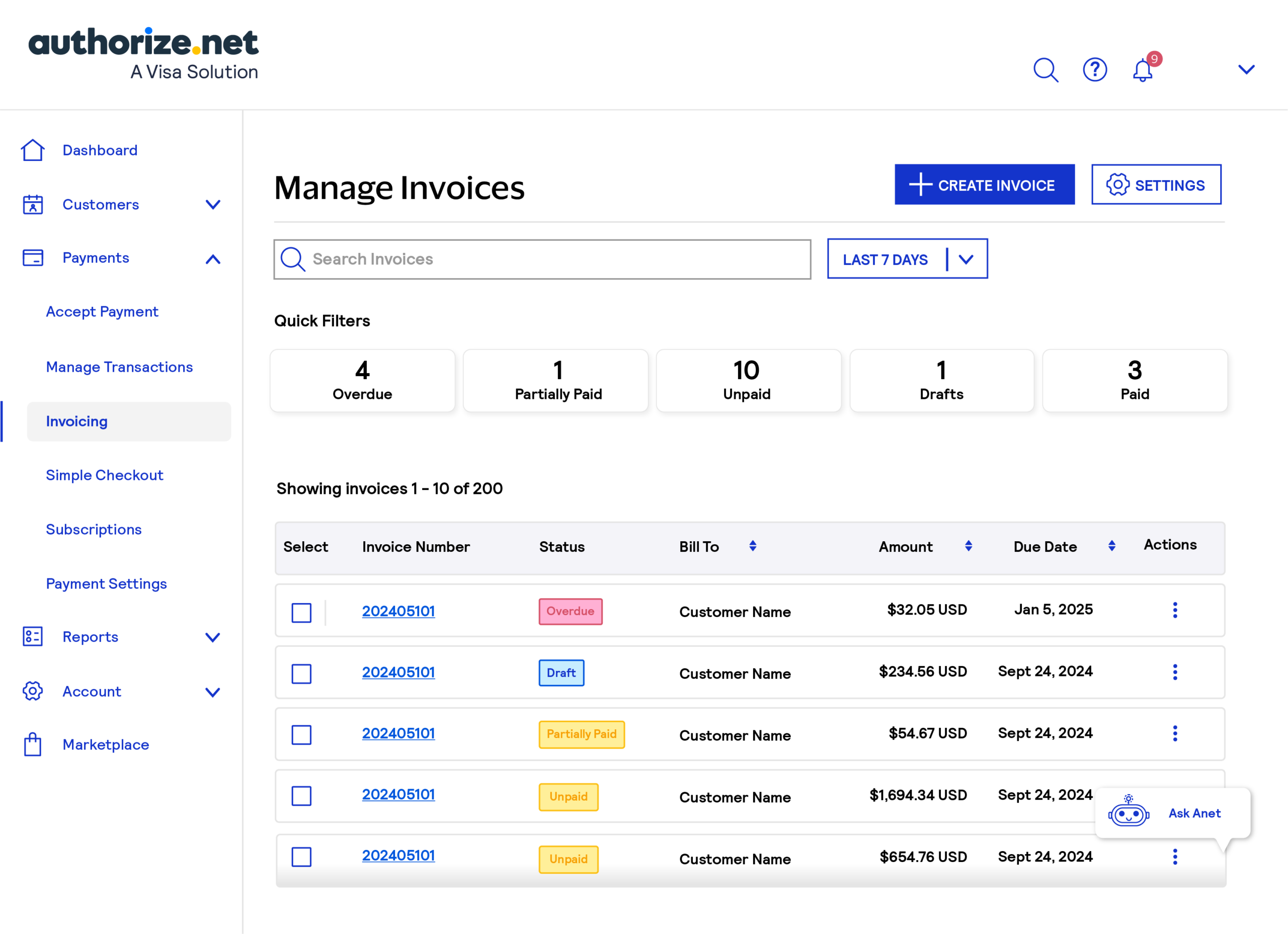The height and width of the screenshot is (934, 1288).
Task: Select the checkbox for the $1,694.34 USD invoice
Action: pos(301,796)
